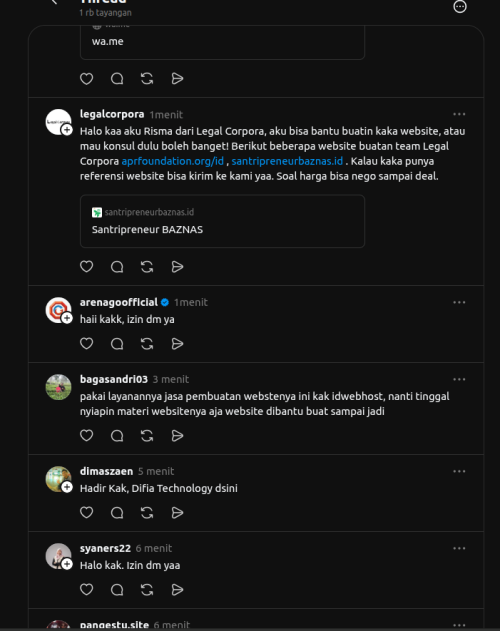Repost bagasandri03's reply
The width and height of the screenshot is (500, 631).
[x=147, y=436]
